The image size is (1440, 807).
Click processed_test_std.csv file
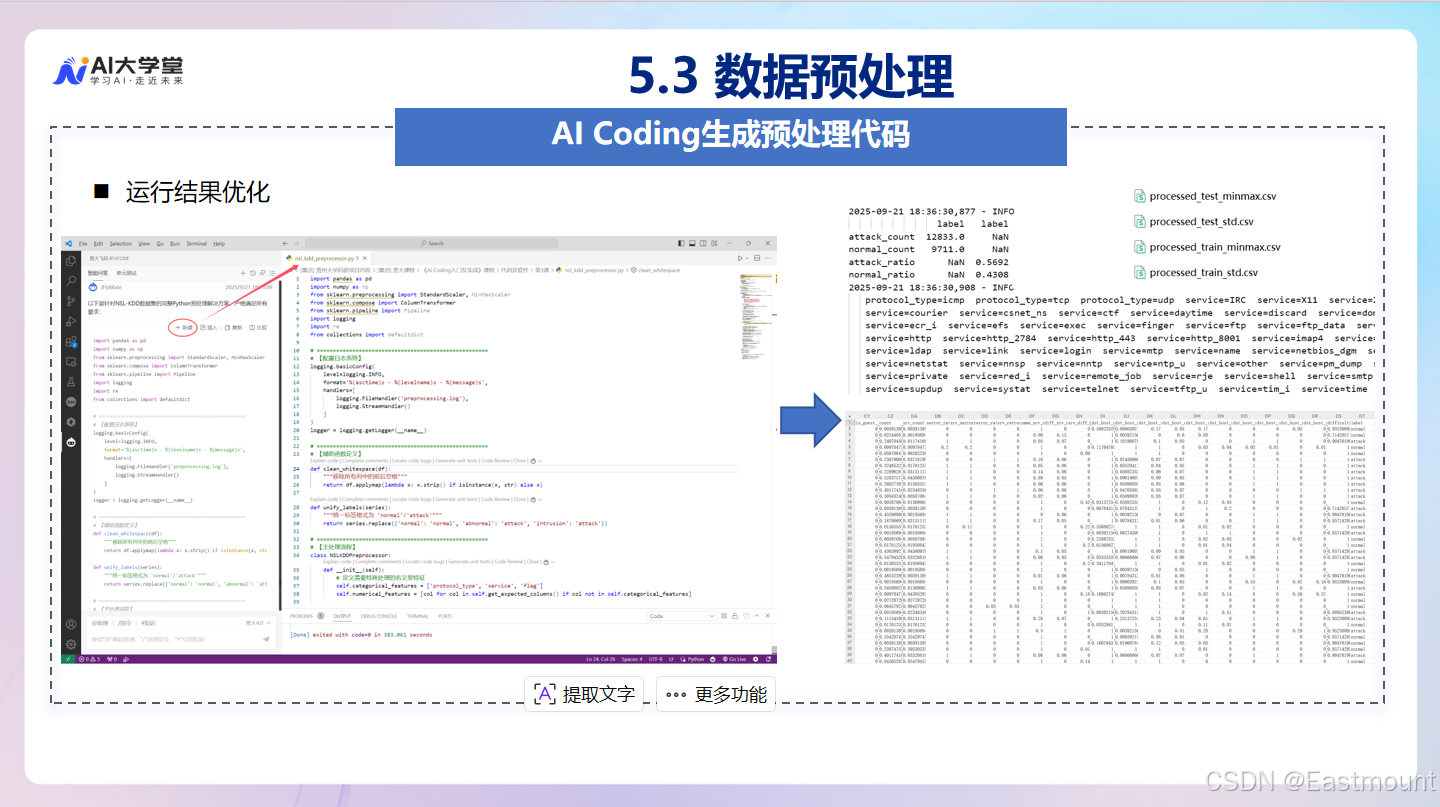tap(1193, 221)
